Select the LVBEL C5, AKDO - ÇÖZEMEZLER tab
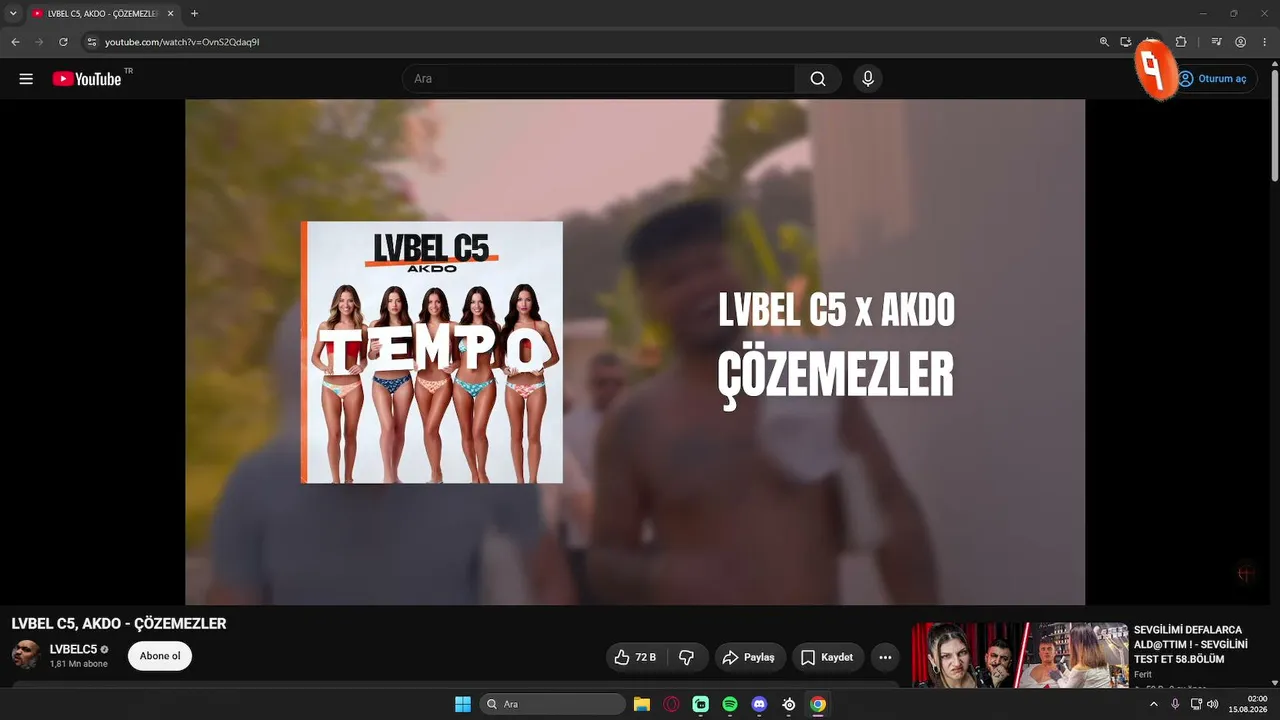This screenshot has height=720, width=1280. pos(103,13)
